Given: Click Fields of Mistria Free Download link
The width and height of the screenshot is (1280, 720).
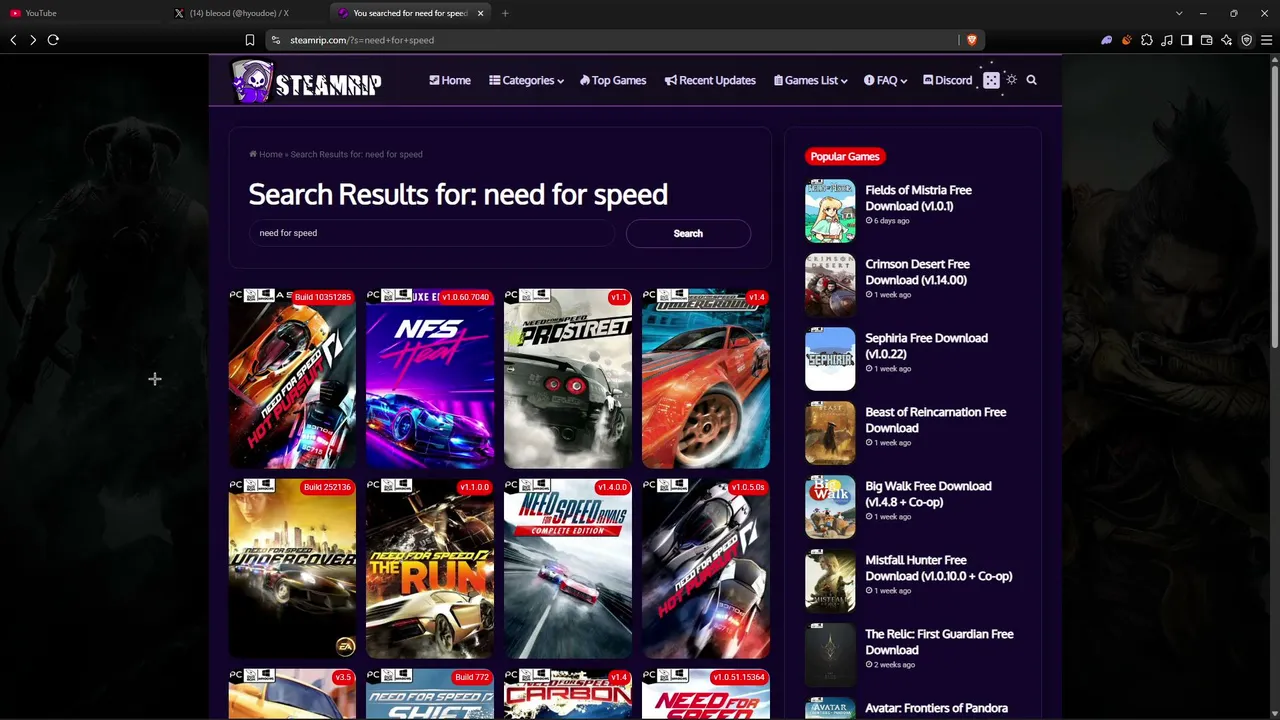Looking at the screenshot, I should 918,198.
